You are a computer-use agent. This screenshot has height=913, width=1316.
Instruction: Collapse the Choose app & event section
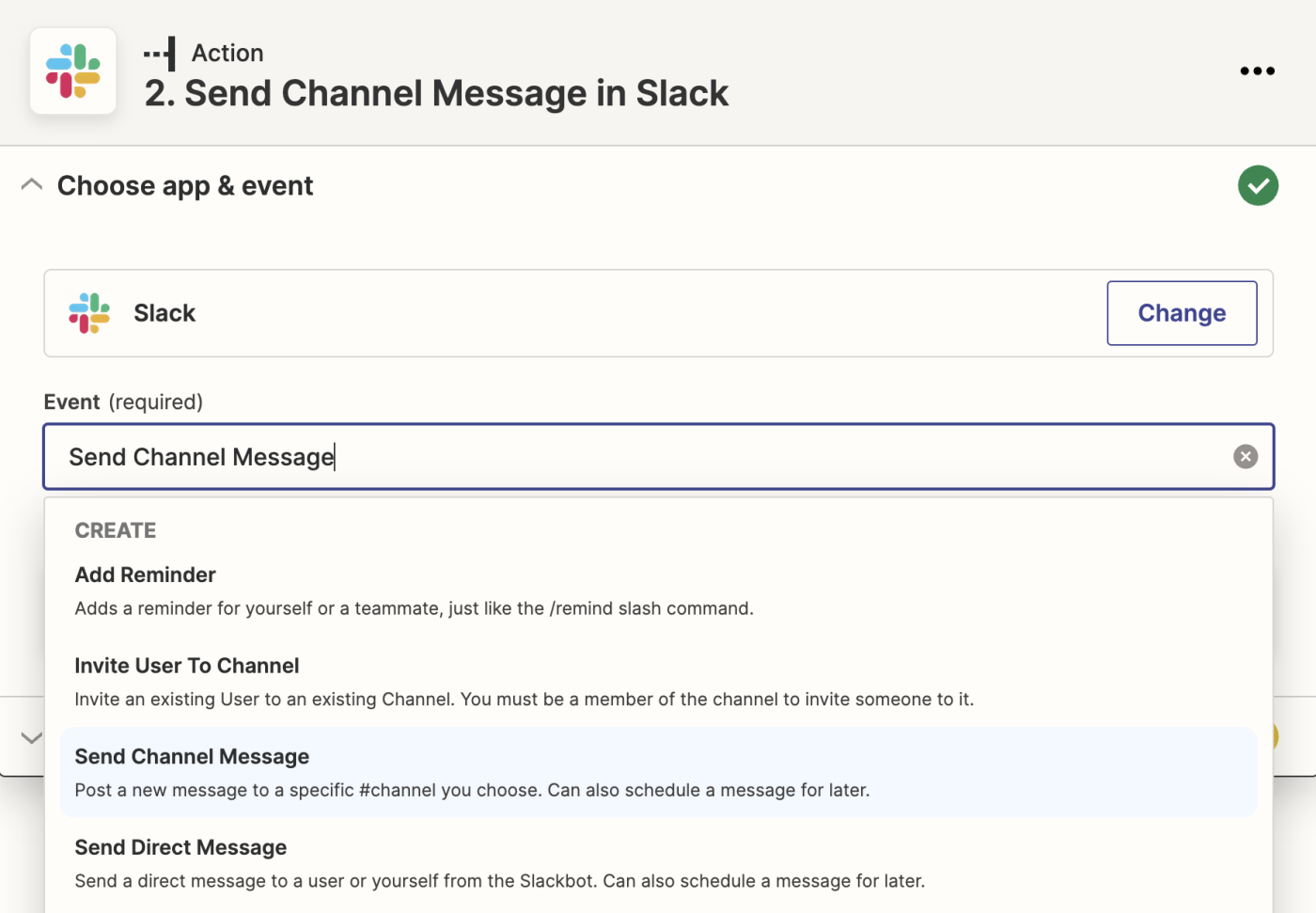pyautogui.click(x=32, y=185)
